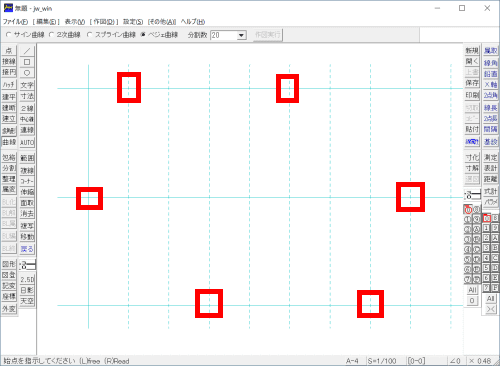Screen dimensions: 500x366
Task: Select the 面取 chamfer tool
Action: coord(27,203)
